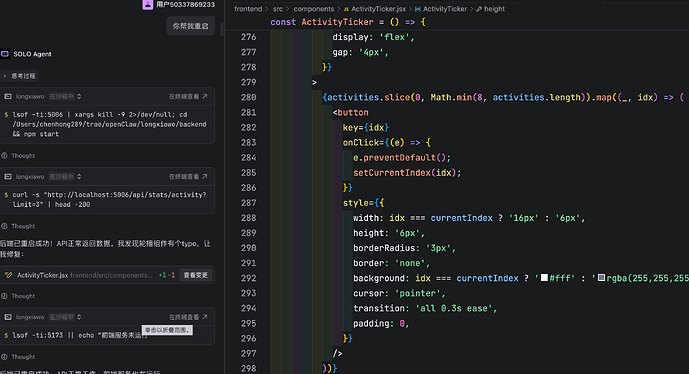This screenshot has height=374, width=689.
Task: Click terminal icon of the lsof 5006 command card
Action: pos(8,96)
